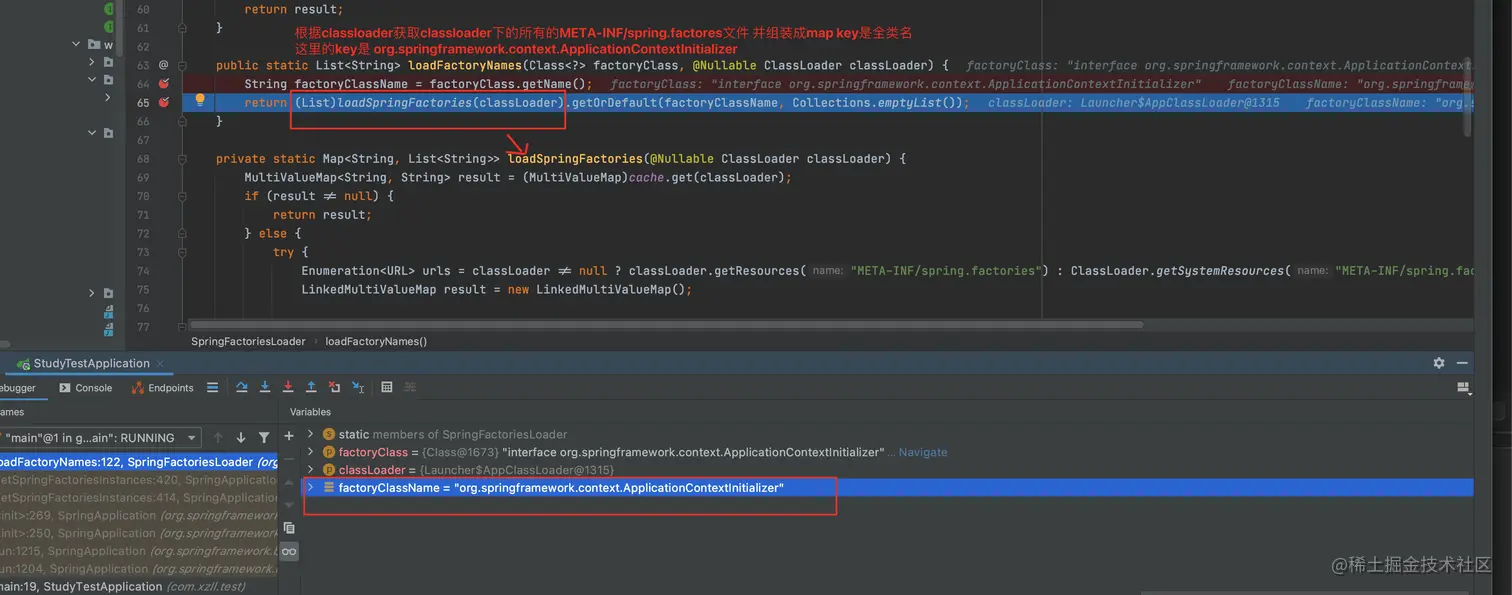This screenshot has width=1512, height=595.
Task: Toggle code fold at line 66
Action: tap(182, 121)
